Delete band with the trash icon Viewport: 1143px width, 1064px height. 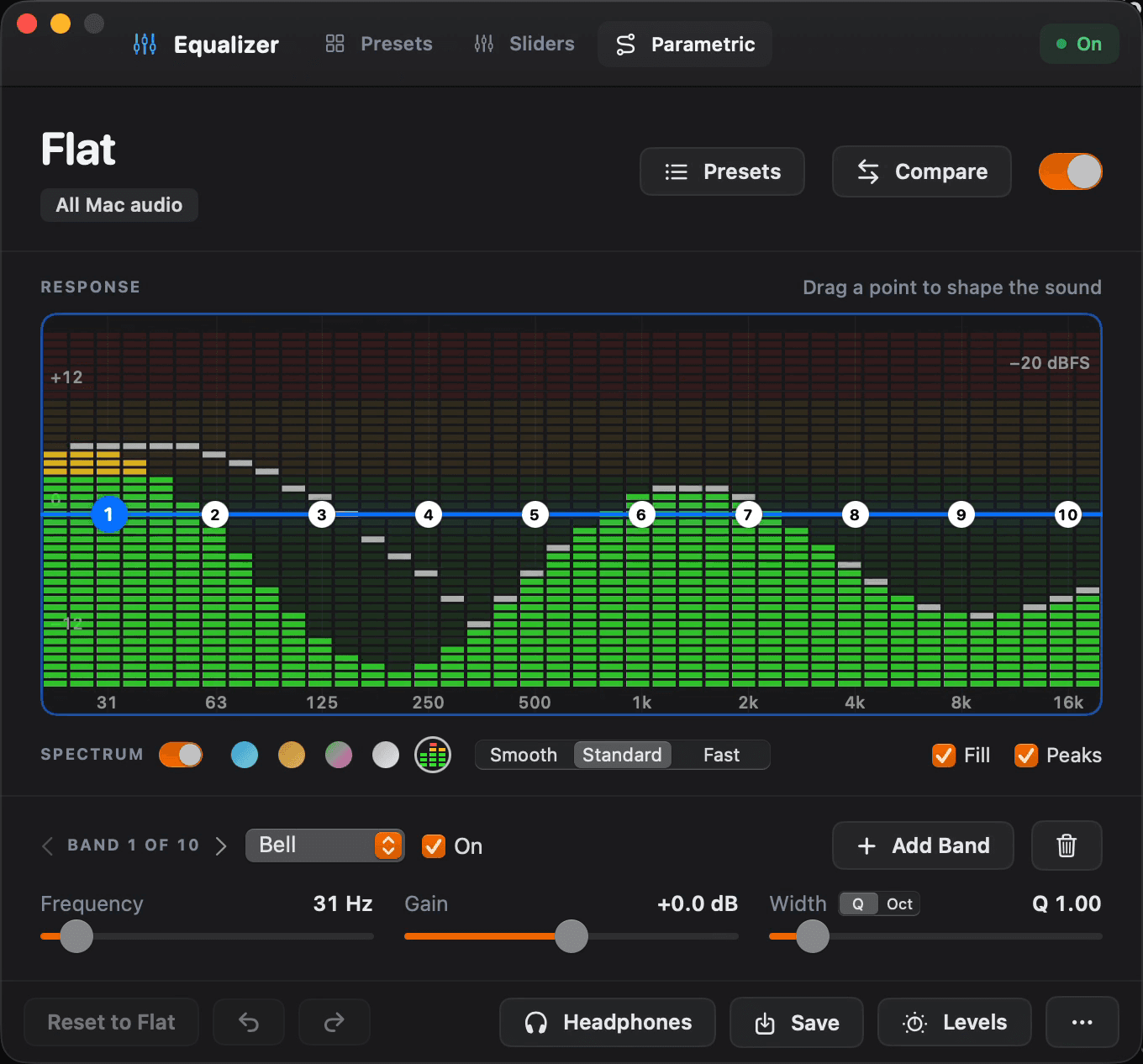[x=1067, y=845]
